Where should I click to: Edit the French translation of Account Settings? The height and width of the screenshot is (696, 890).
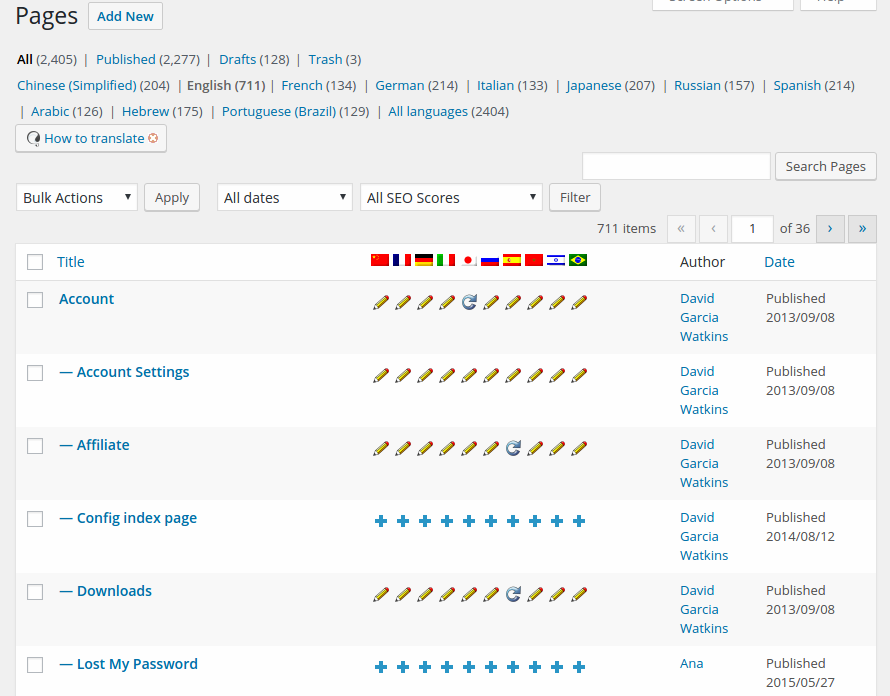tap(403, 375)
